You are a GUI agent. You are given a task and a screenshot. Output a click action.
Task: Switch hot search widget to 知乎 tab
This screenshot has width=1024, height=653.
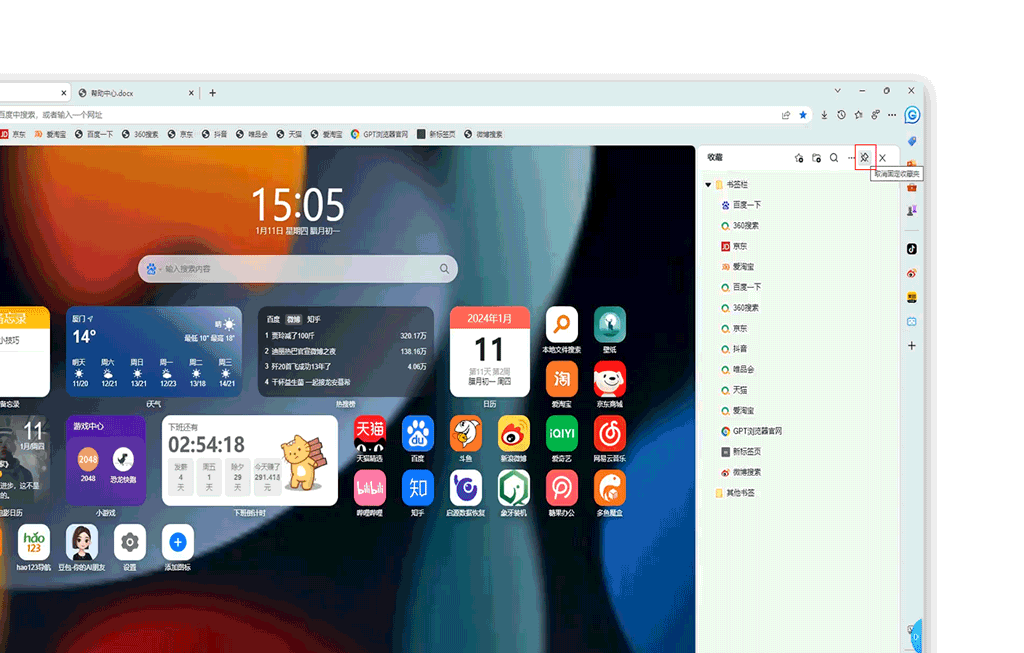click(x=314, y=319)
